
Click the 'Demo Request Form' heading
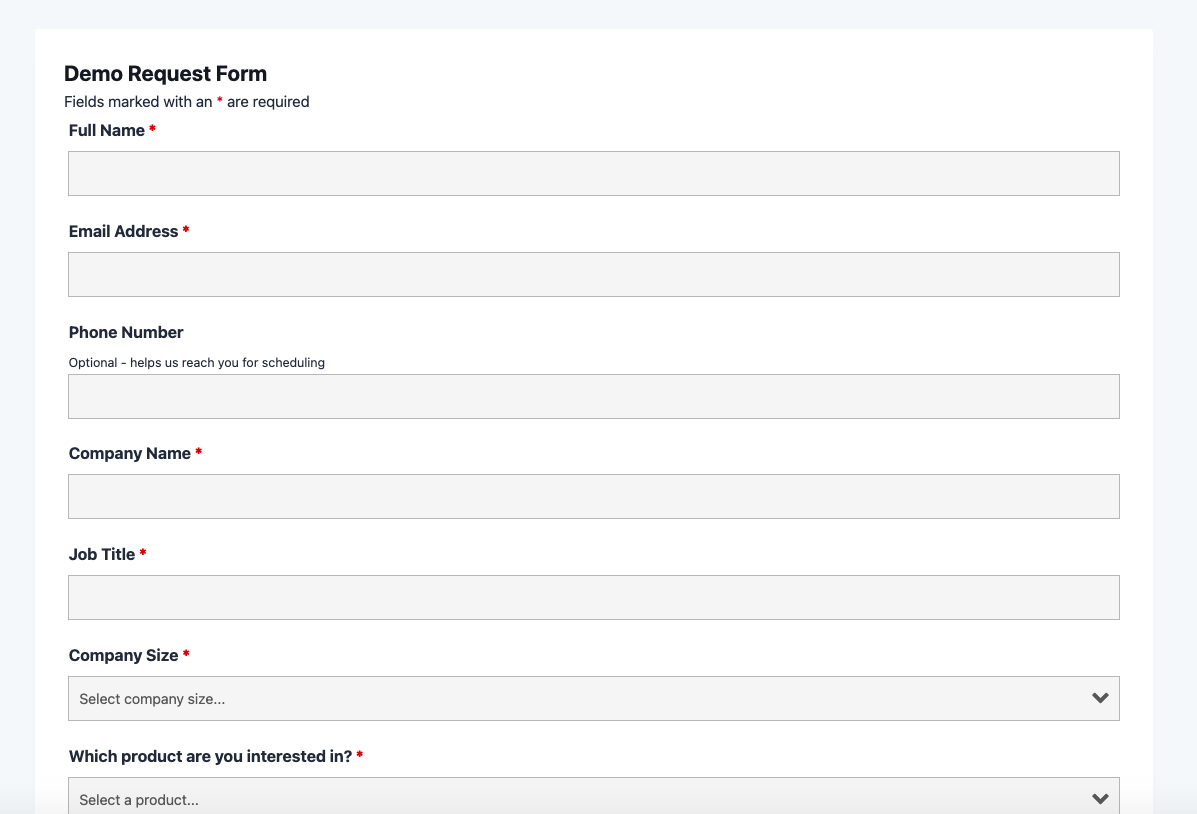[165, 73]
